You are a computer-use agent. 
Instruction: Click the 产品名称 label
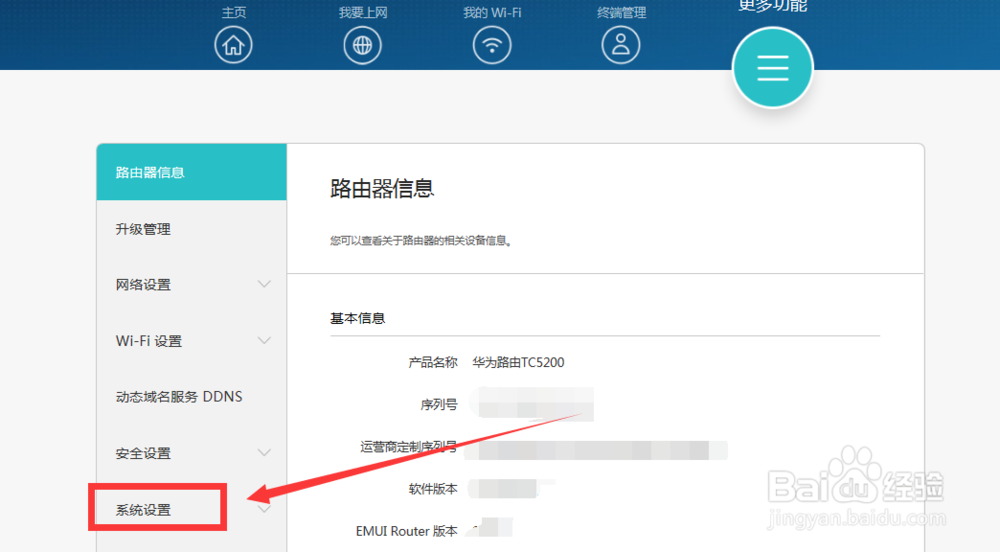pyautogui.click(x=433, y=363)
